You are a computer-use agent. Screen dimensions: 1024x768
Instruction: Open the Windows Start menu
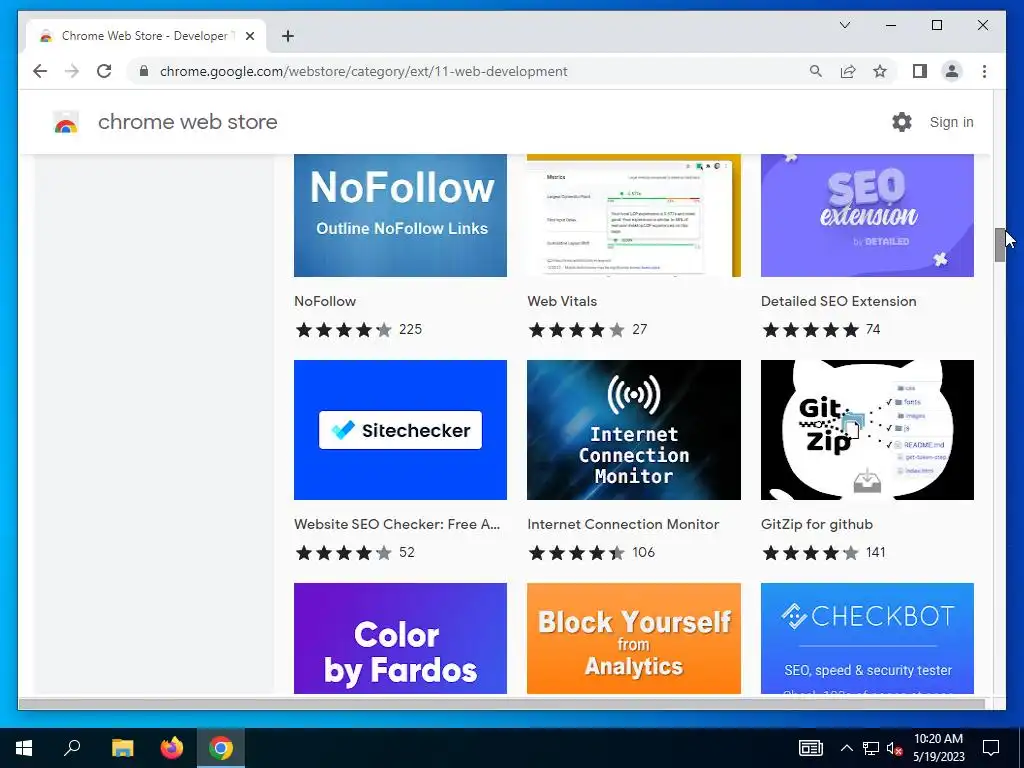coord(24,748)
